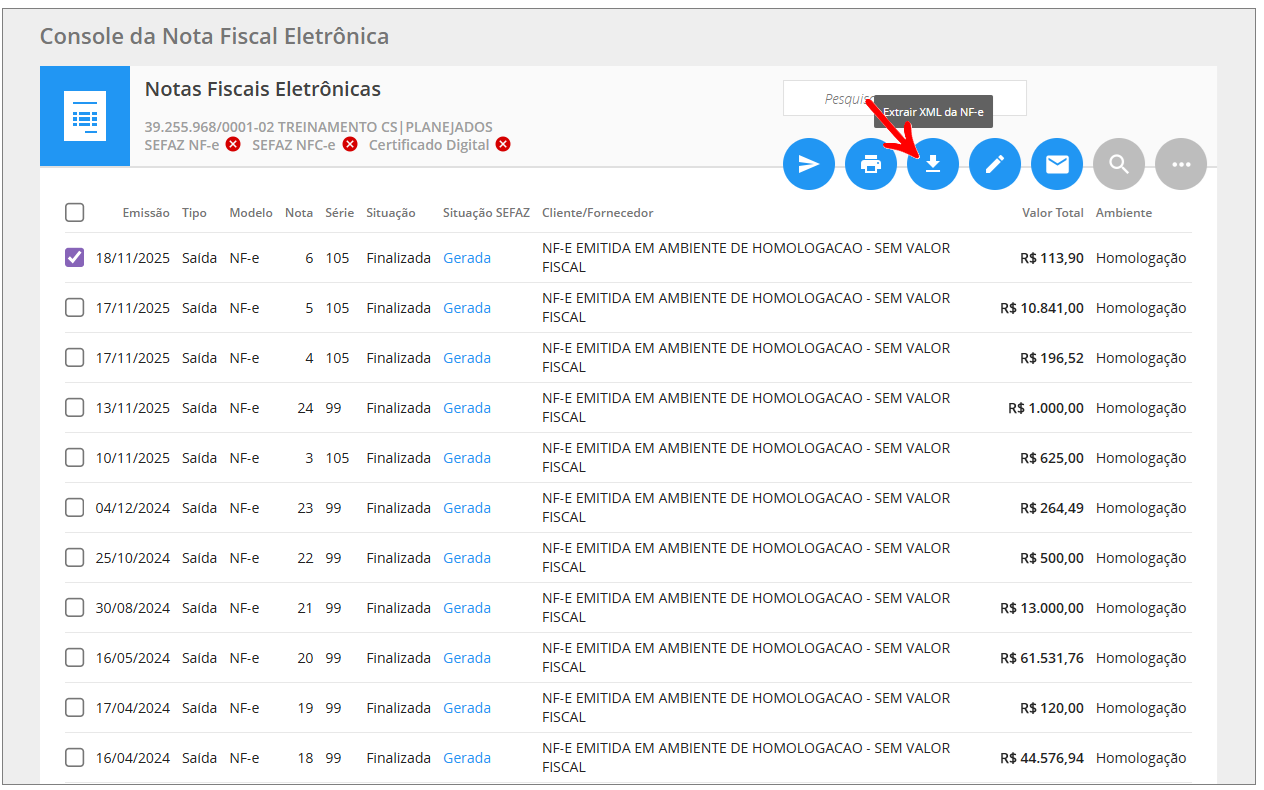
Task: Click the Pesquisa search input field
Action: click(904, 98)
